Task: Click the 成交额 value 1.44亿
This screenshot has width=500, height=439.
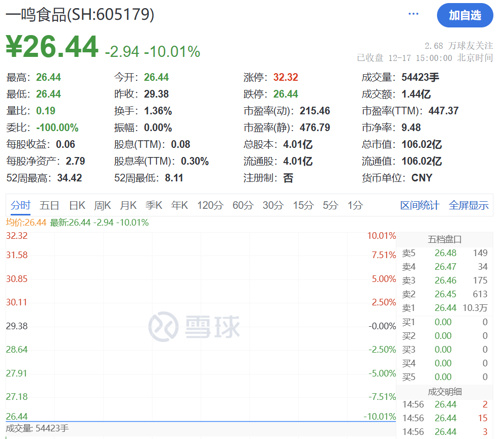Action: [416, 94]
